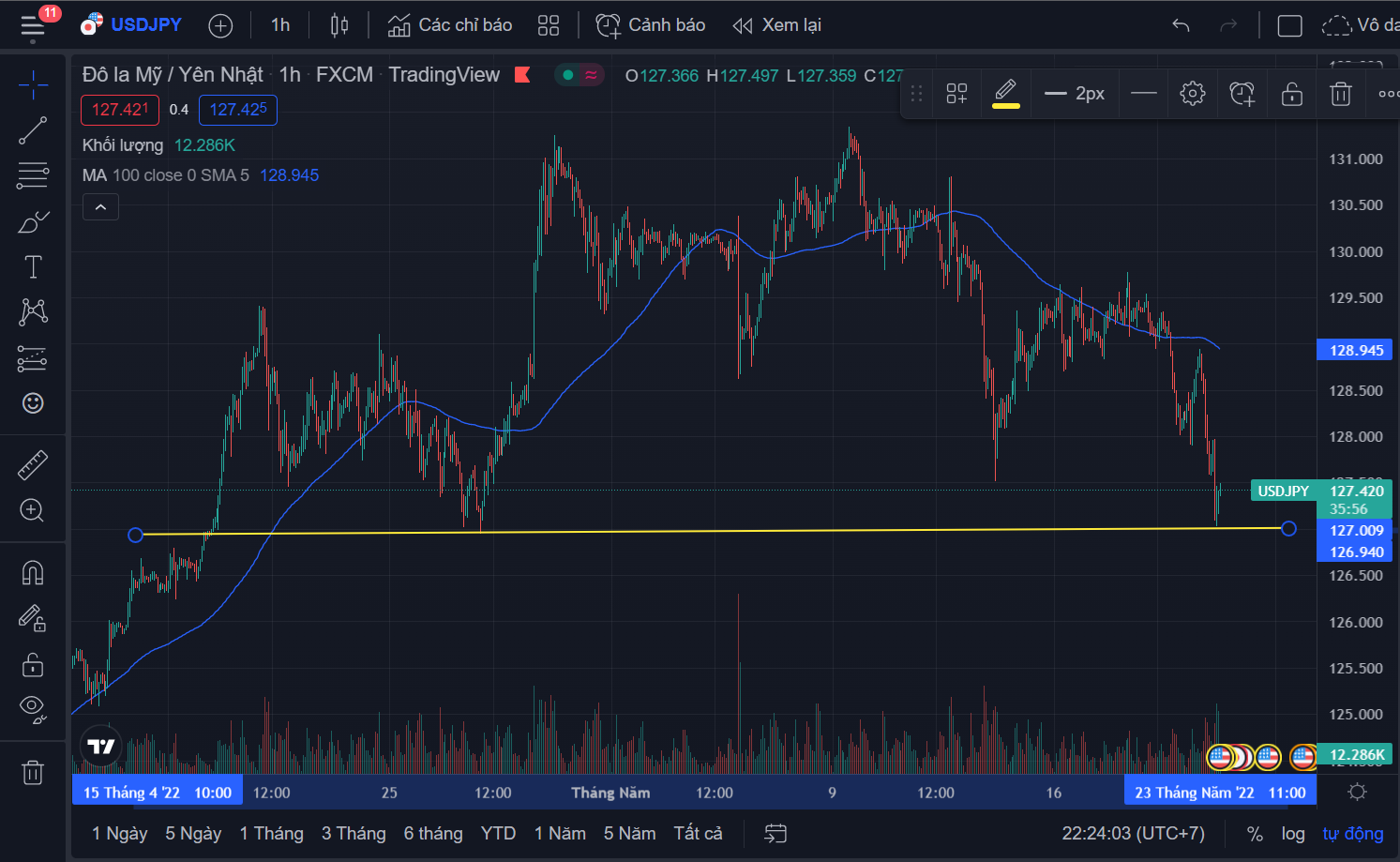This screenshot has width=1400, height=862.
Task: Switch range to 6 tháng
Action: (x=433, y=834)
